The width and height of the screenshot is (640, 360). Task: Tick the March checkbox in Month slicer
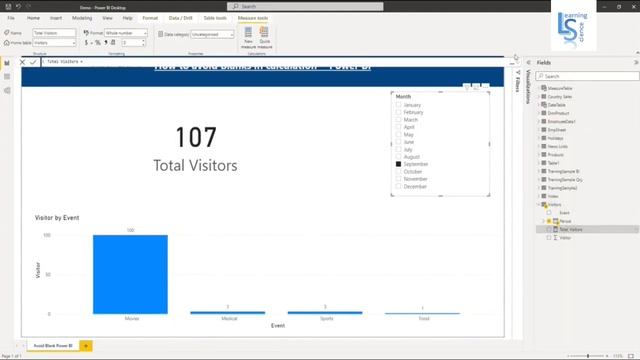pos(398,120)
